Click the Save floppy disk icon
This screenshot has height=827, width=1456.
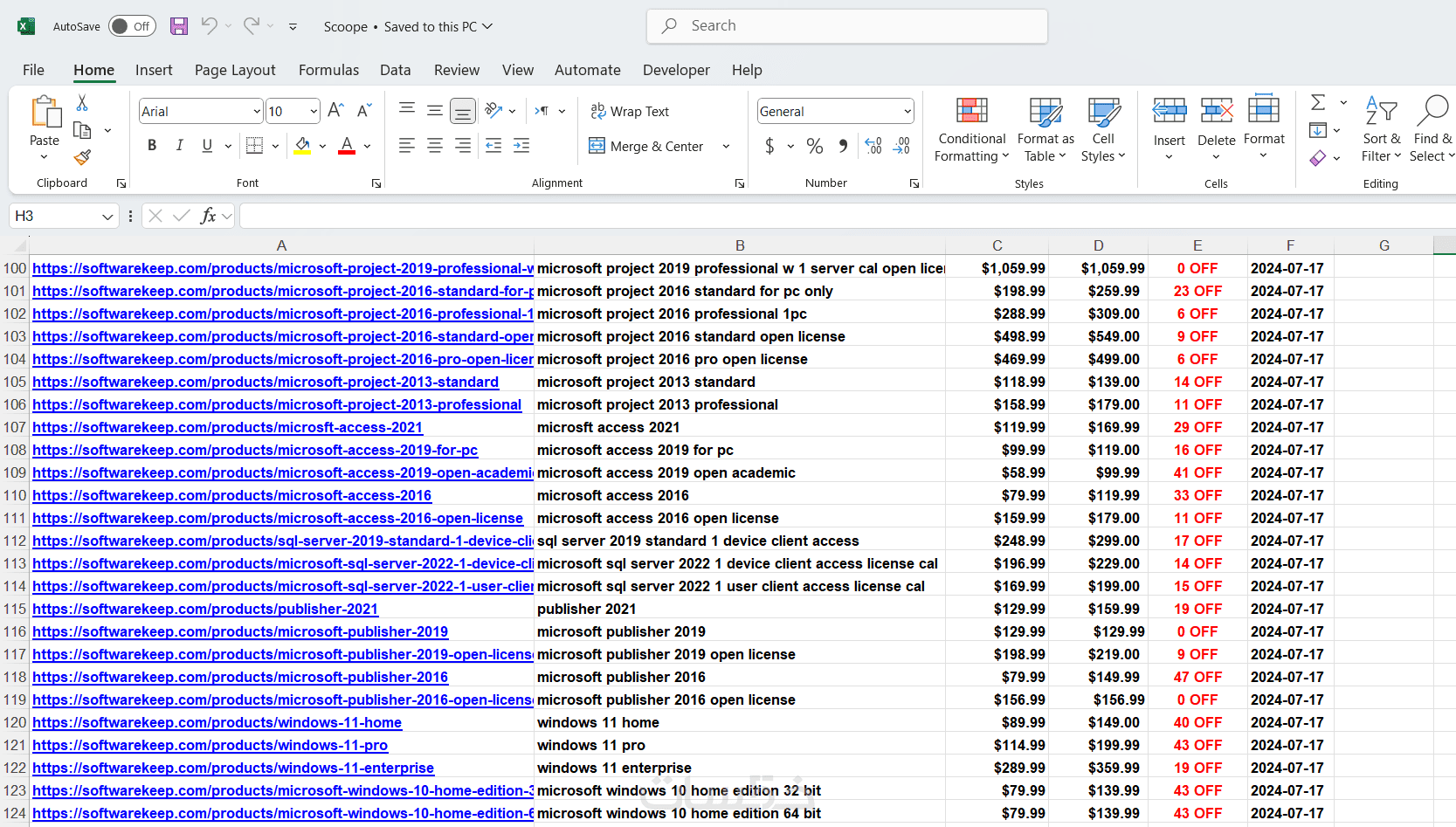pos(179,26)
